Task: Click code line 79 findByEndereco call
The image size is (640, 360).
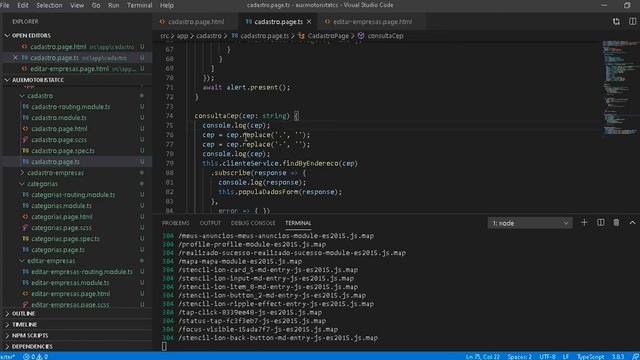Action: click(x=280, y=163)
